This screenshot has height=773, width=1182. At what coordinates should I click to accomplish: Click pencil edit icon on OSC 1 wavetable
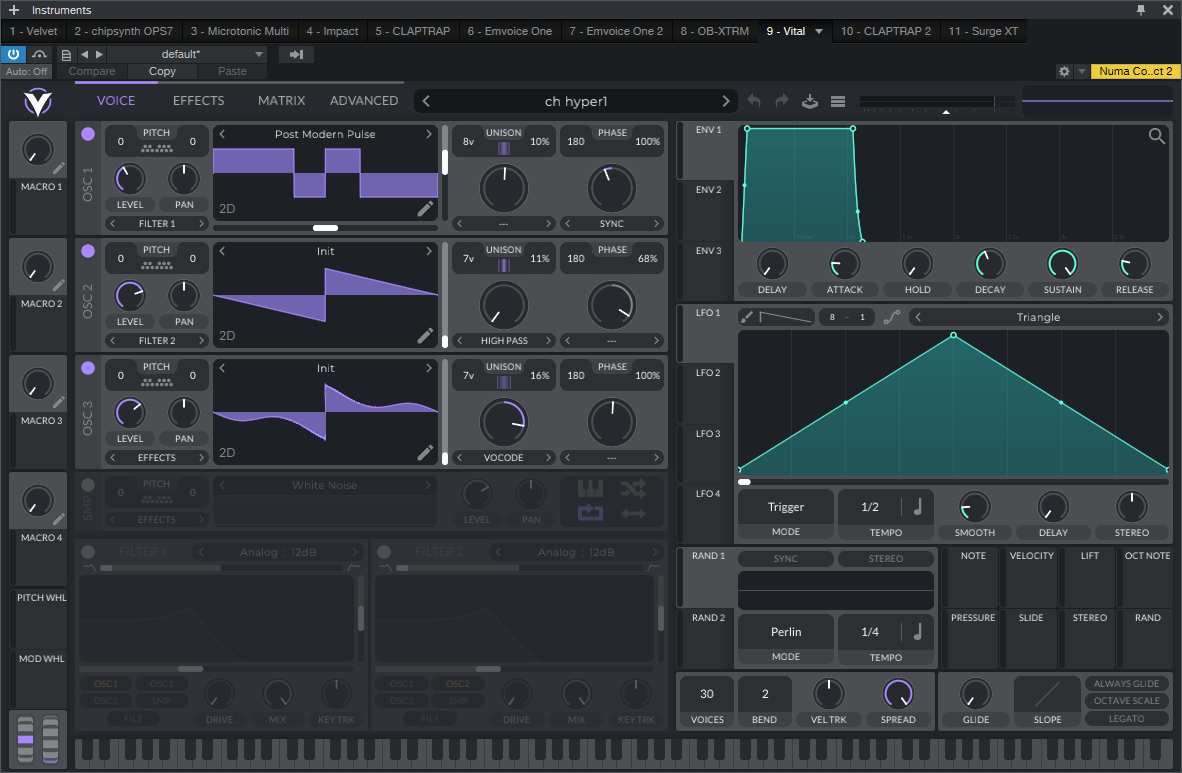tap(426, 208)
